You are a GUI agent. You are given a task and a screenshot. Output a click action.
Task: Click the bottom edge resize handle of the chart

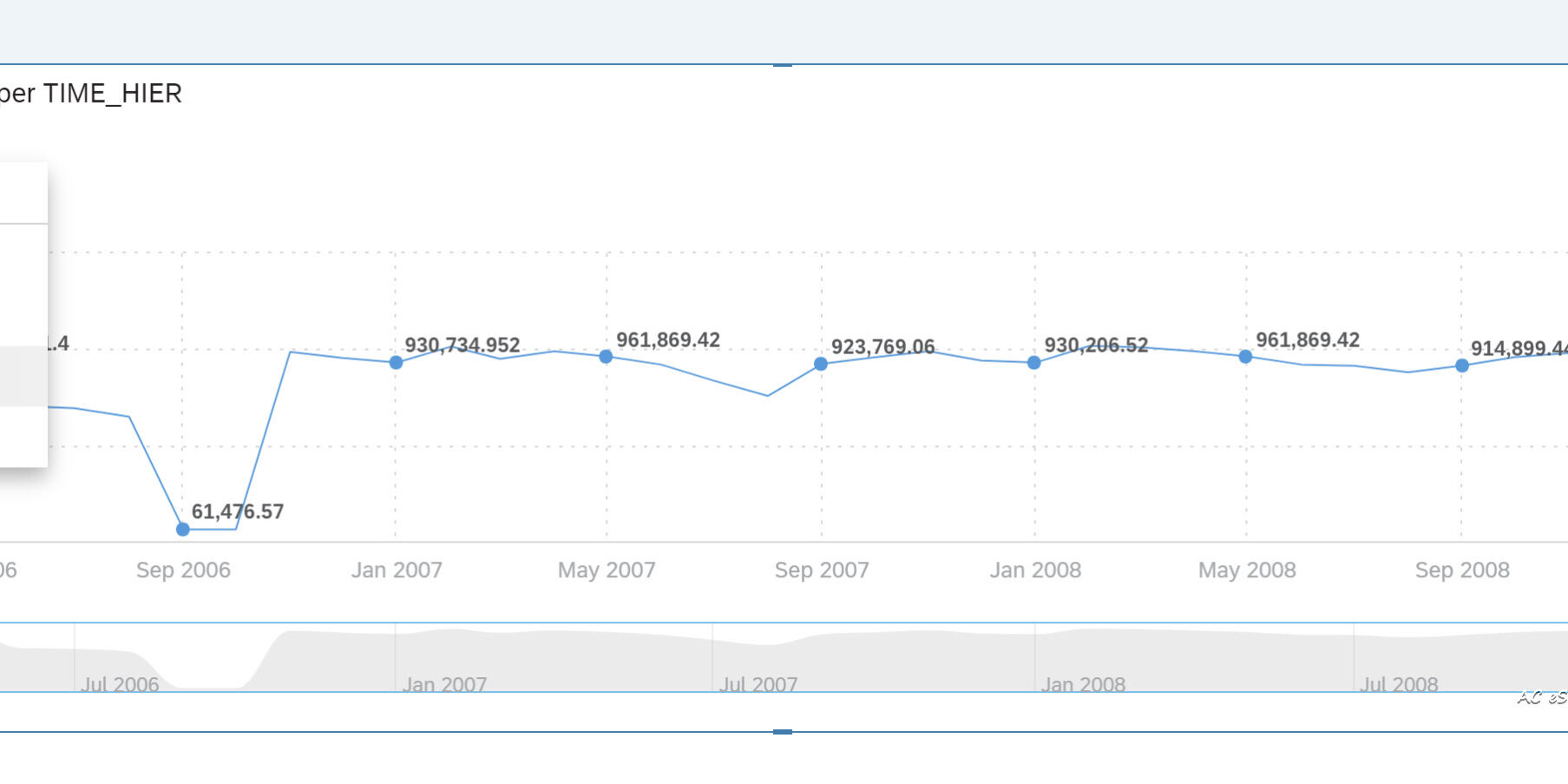(782, 732)
